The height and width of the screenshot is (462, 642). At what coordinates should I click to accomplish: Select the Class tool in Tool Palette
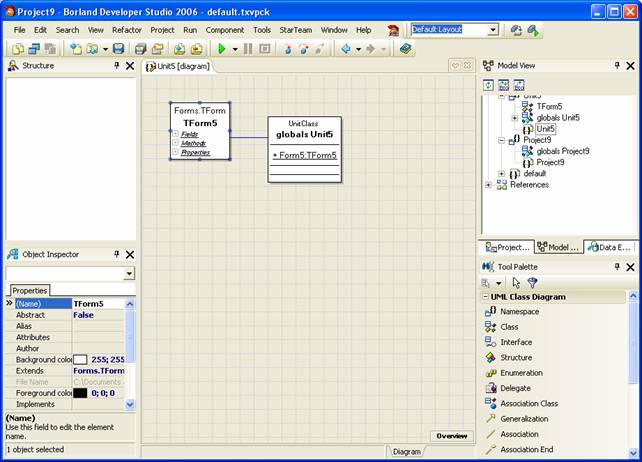coord(509,327)
